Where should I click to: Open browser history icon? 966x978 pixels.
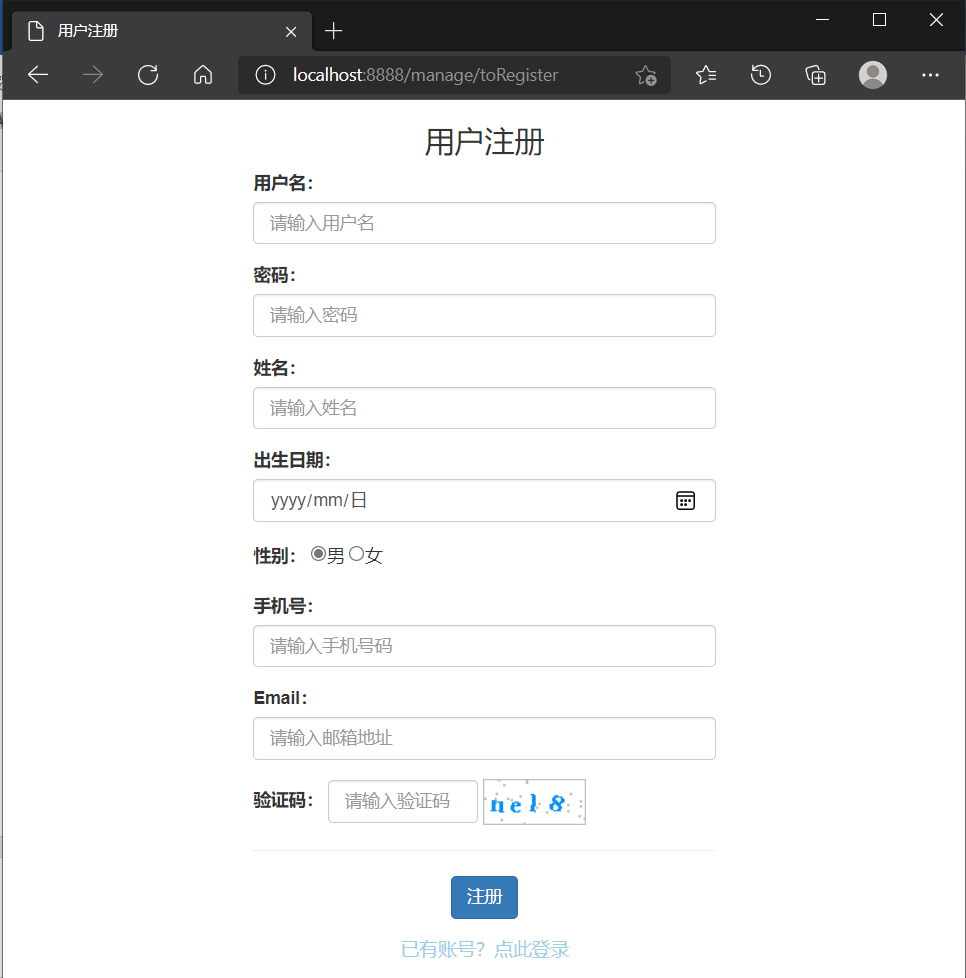(760, 75)
